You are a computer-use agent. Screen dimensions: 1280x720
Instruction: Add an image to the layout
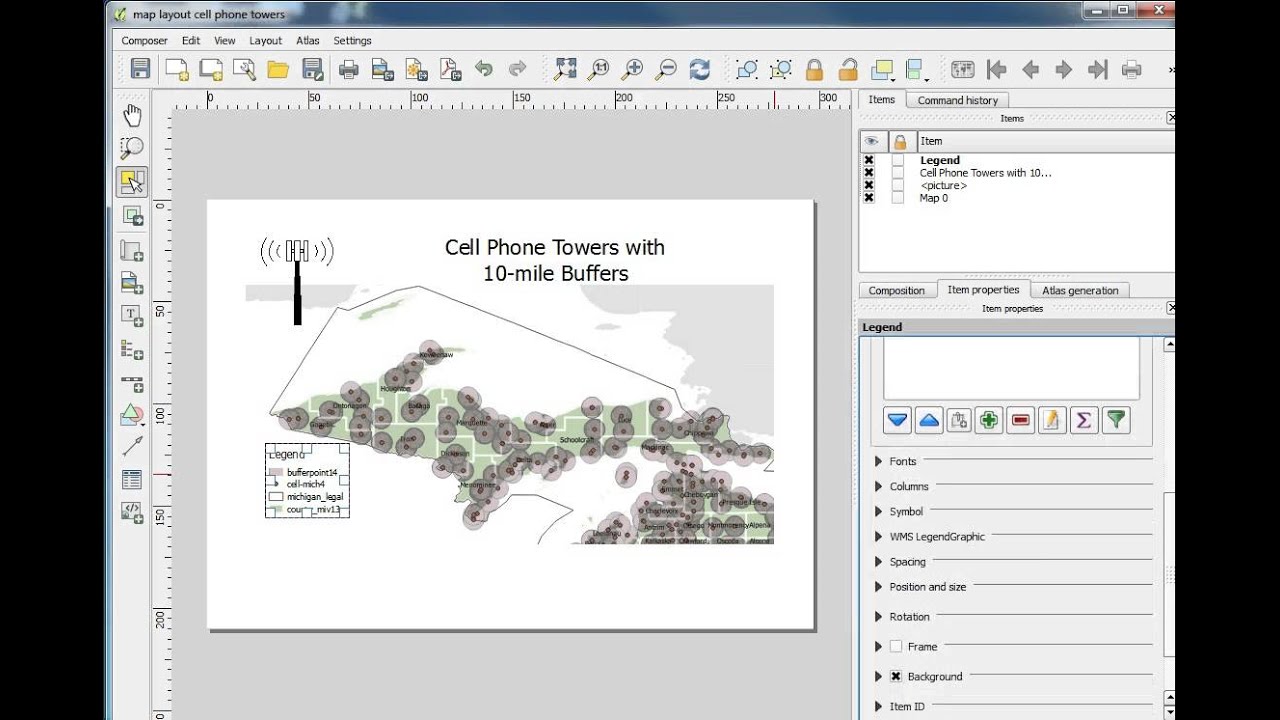(x=132, y=284)
